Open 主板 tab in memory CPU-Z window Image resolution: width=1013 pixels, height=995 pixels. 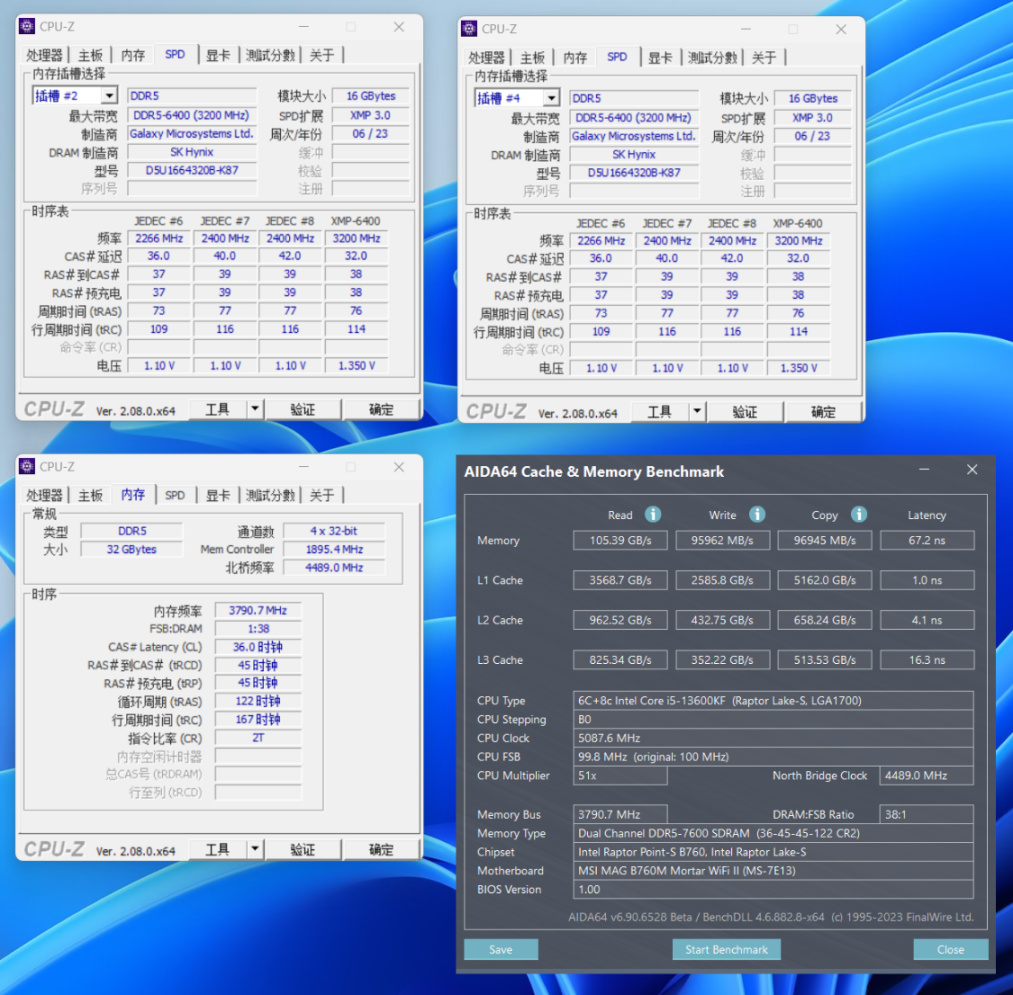click(x=90, y=496)
